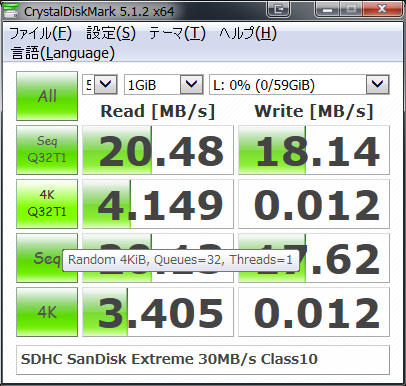Open the ファイル(F) menu
Screen dimensions: 406x386
pyautogui.click(x=40, y=33)
